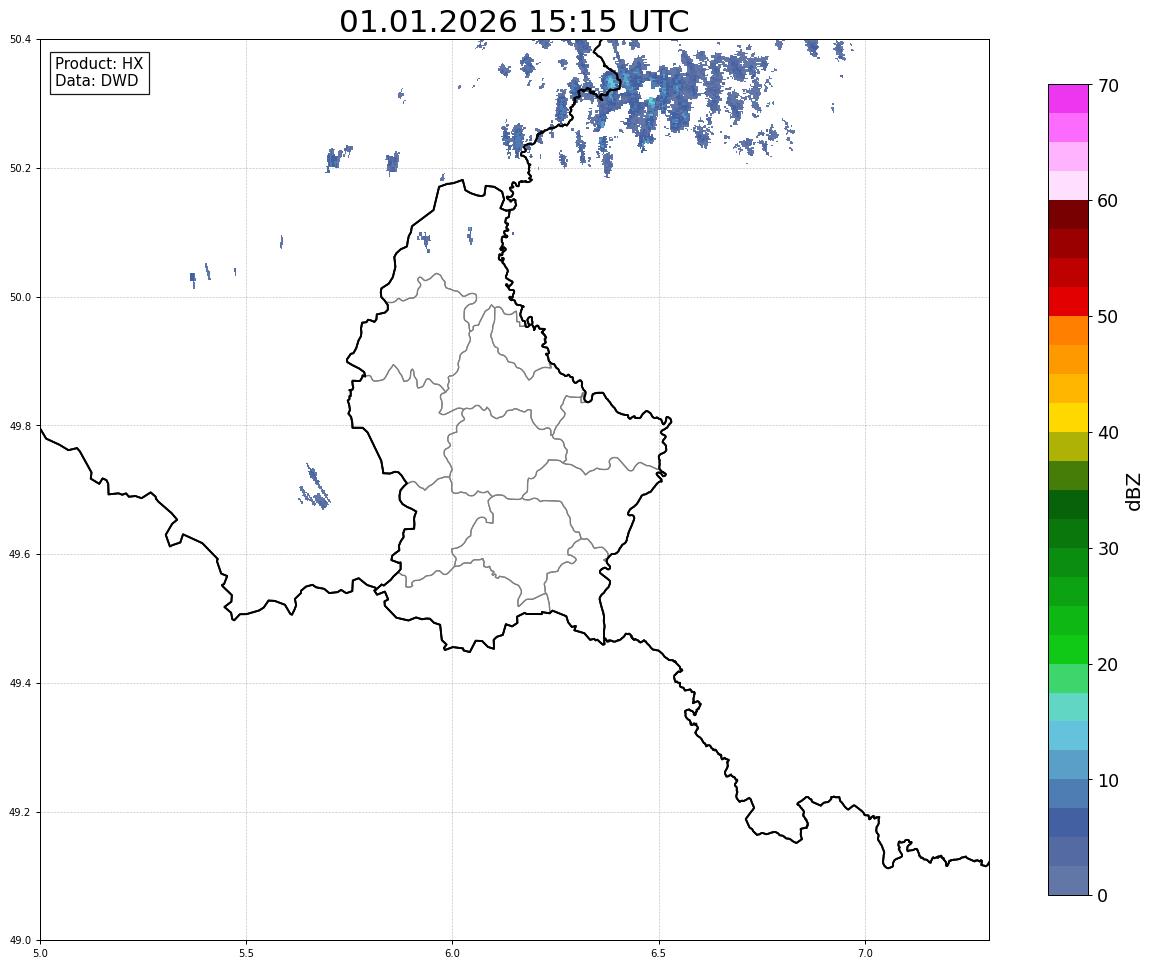
Task: Click the latitude axis label 50.4
Action: point(20,40)
